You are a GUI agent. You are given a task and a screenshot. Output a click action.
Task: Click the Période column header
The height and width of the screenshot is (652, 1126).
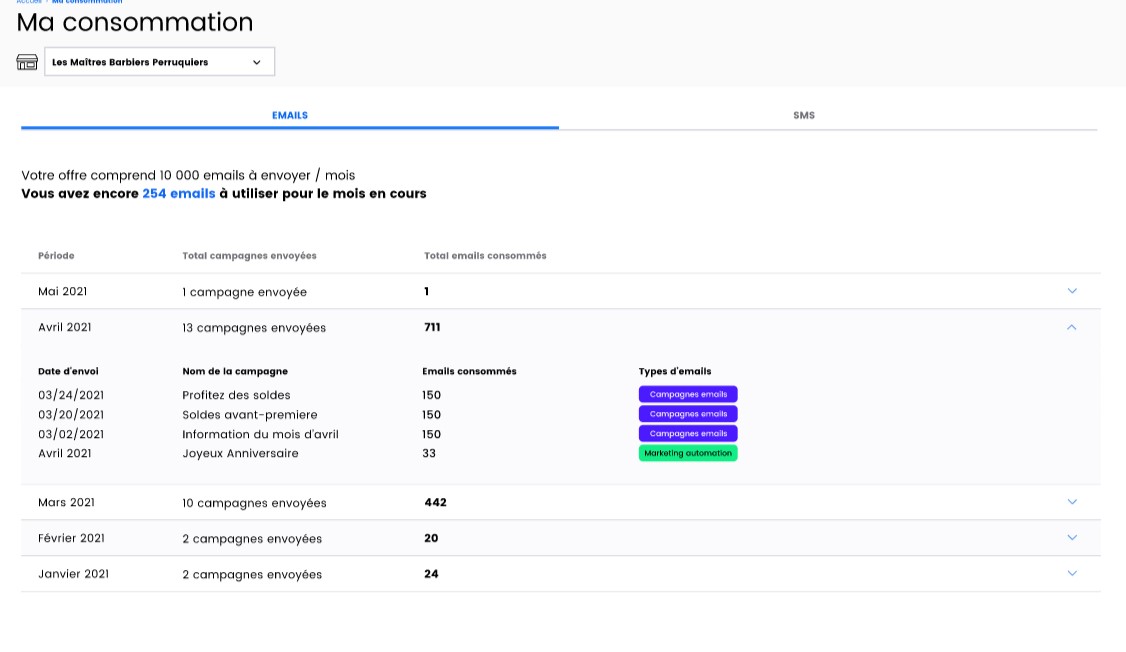(56, 256)
